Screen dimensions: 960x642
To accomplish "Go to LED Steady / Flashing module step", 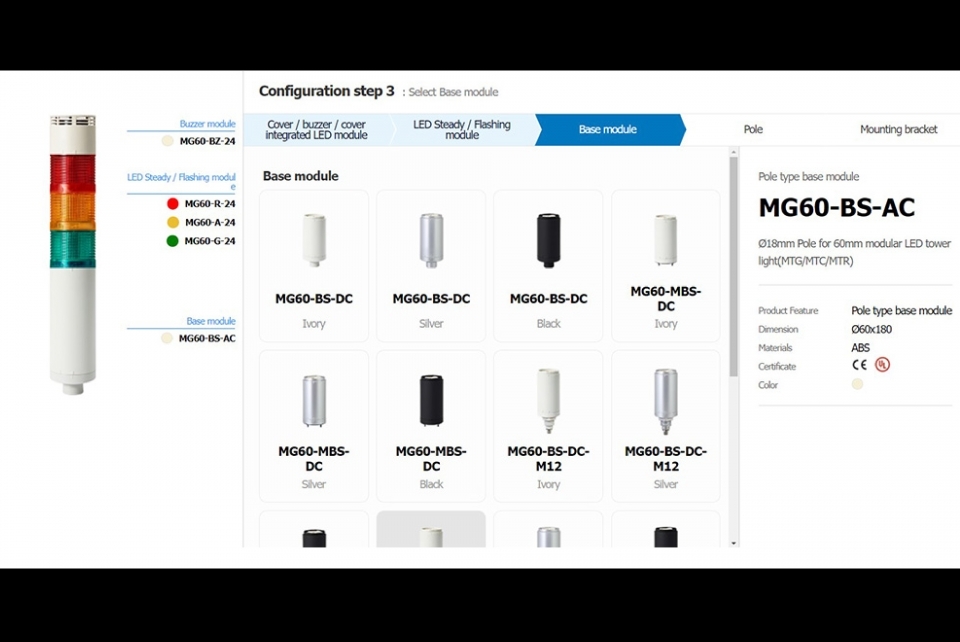I will point(462,130).
